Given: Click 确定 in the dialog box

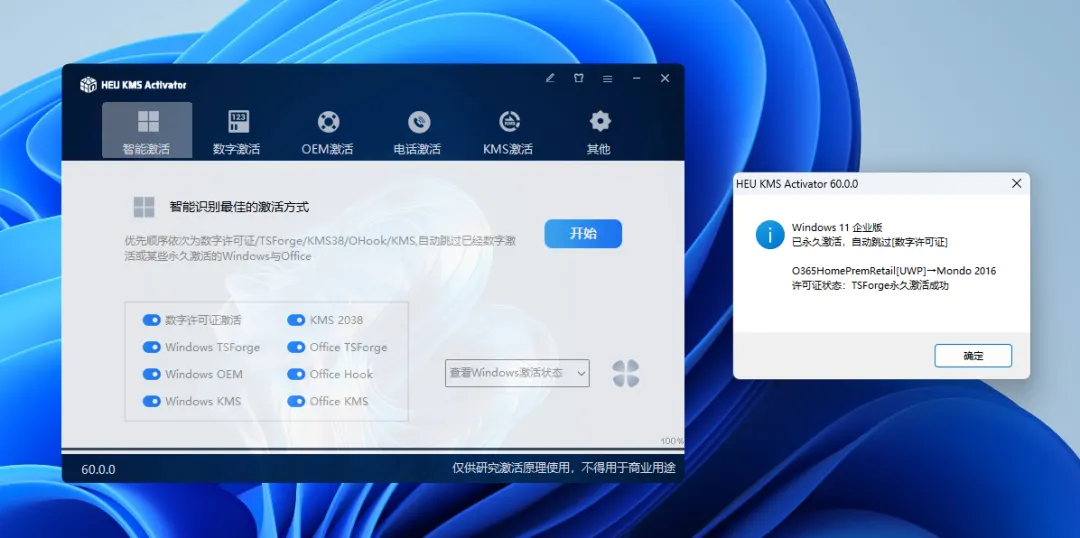Looking at the screenshot, I should (x=972, y=356).
